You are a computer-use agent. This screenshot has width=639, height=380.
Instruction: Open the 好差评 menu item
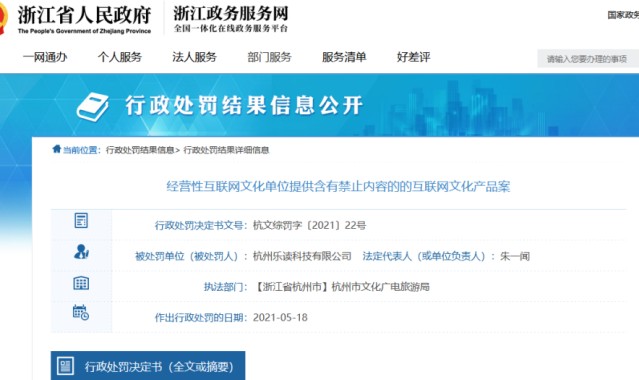pyautogui.click(x=414, y=57)
